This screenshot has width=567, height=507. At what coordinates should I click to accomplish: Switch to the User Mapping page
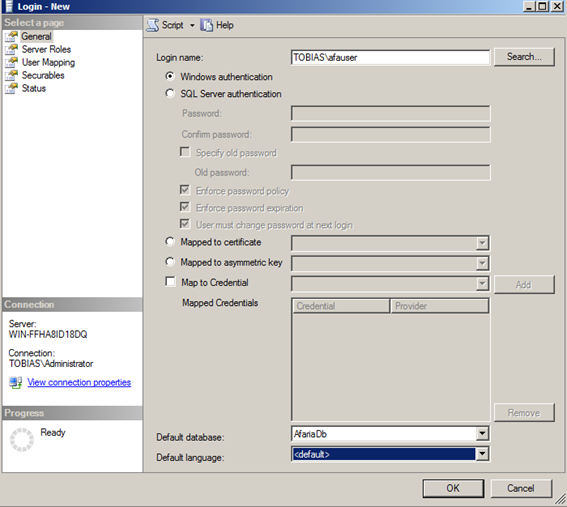[x=48, y=63]
